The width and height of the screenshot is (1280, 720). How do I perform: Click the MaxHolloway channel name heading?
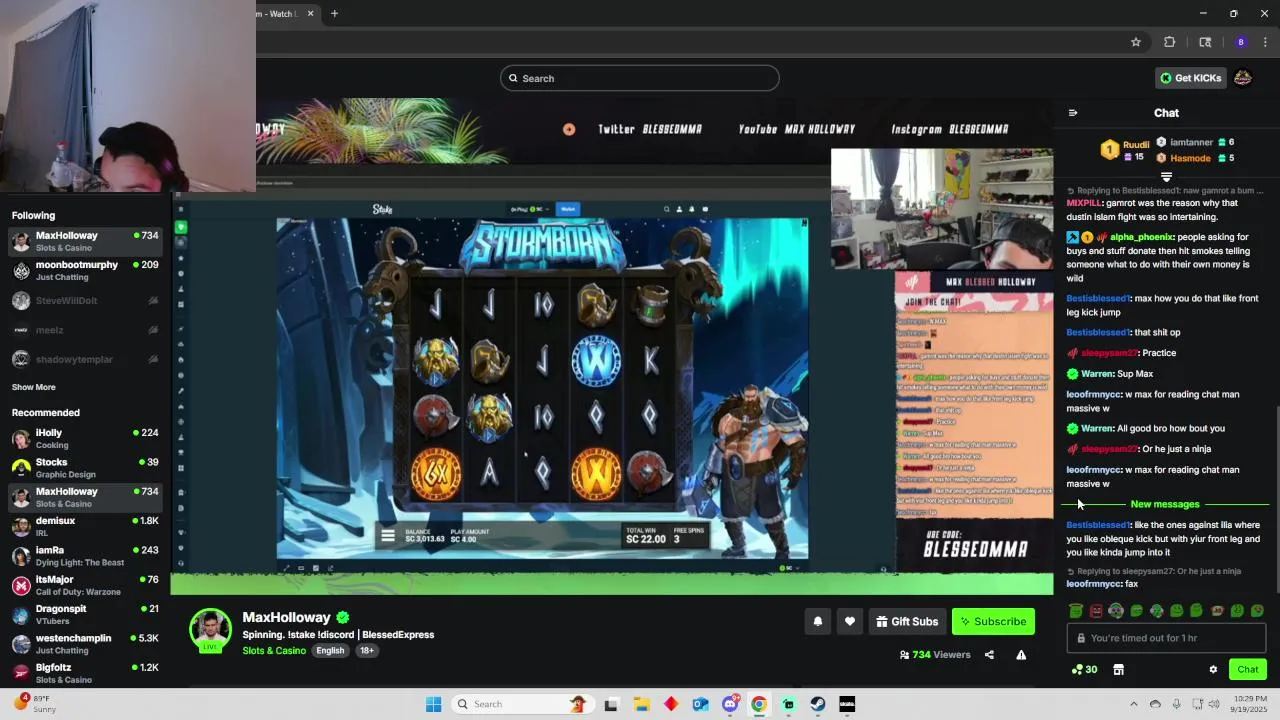286,617
